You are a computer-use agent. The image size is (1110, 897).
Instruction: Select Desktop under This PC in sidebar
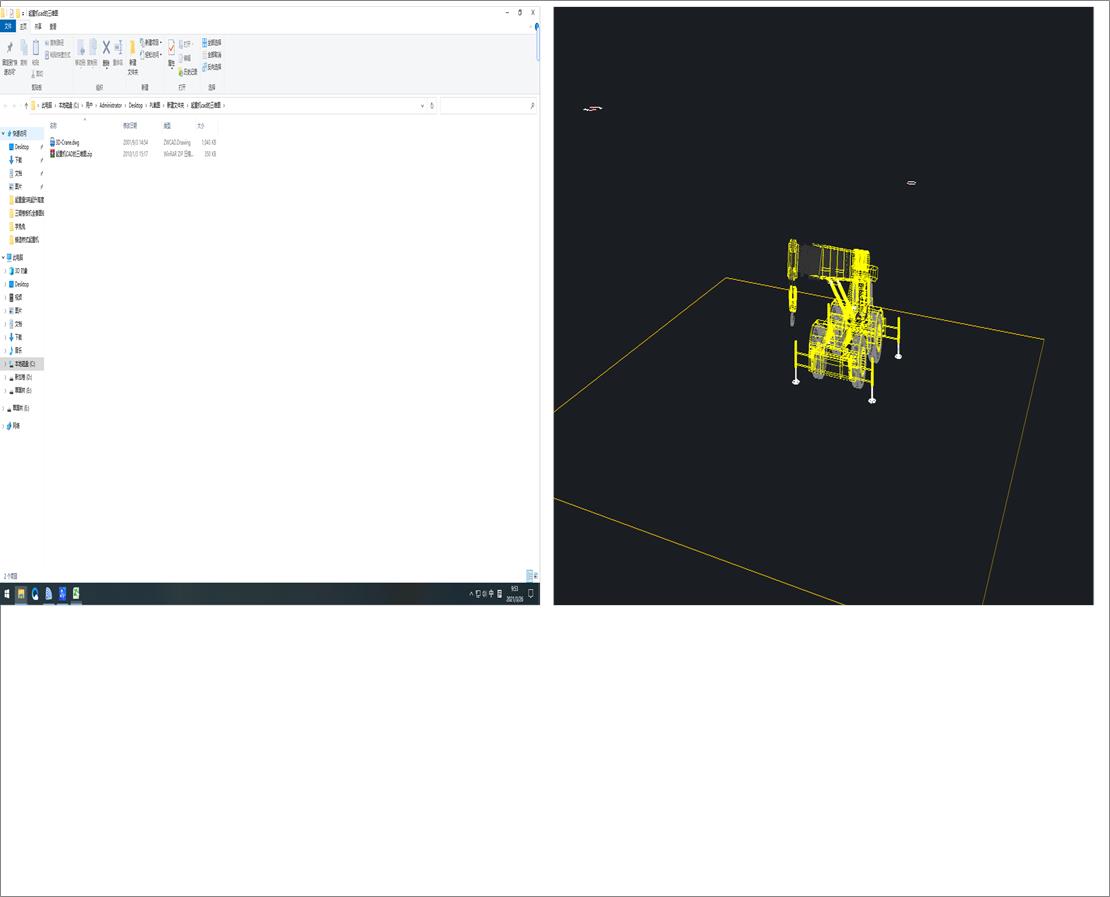22,284
